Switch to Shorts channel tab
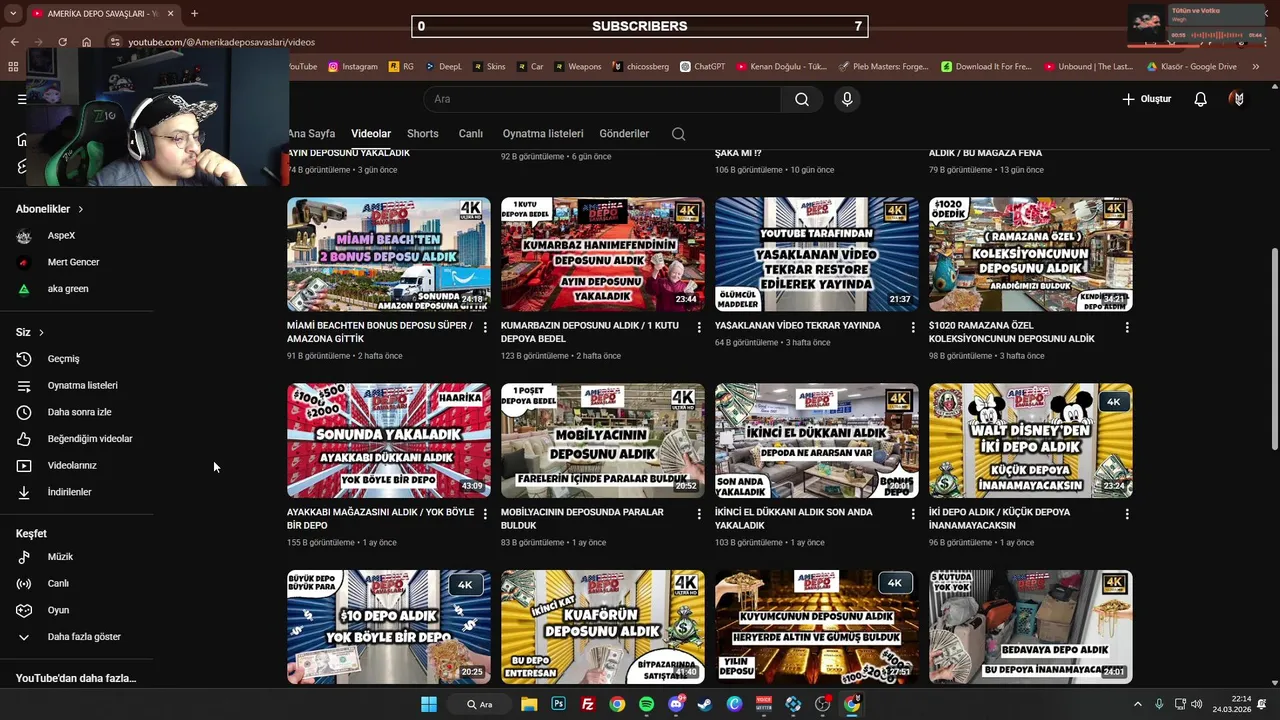 tap(423, 134)
